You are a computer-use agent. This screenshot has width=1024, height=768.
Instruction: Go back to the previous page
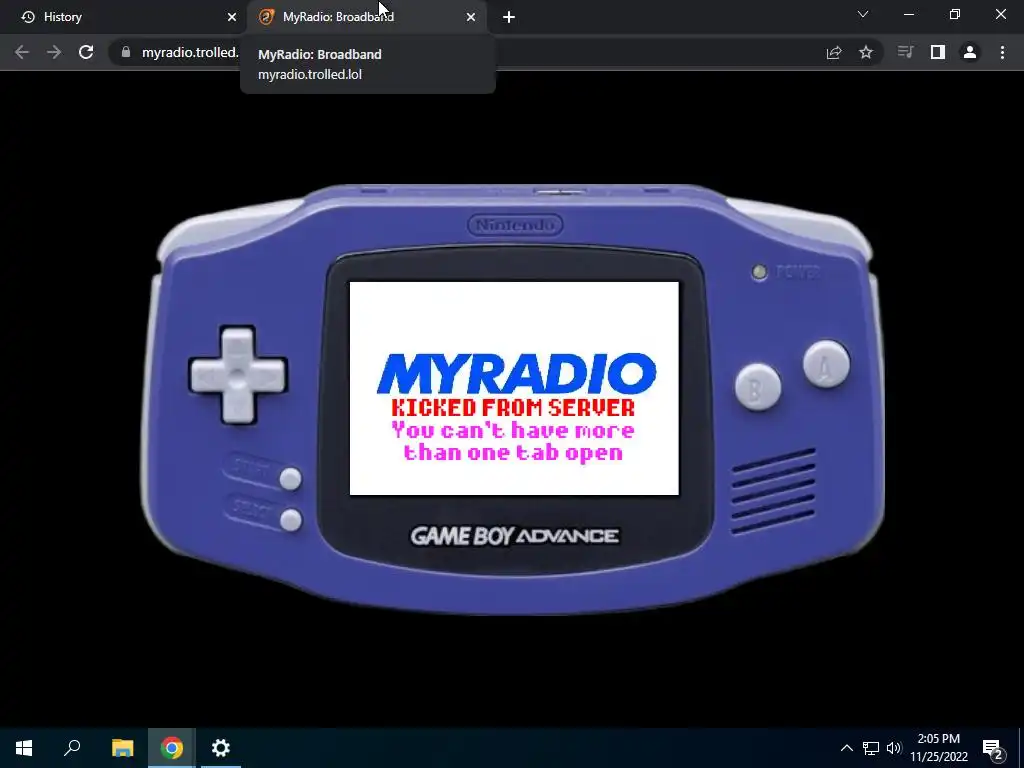tap(22, 52)
